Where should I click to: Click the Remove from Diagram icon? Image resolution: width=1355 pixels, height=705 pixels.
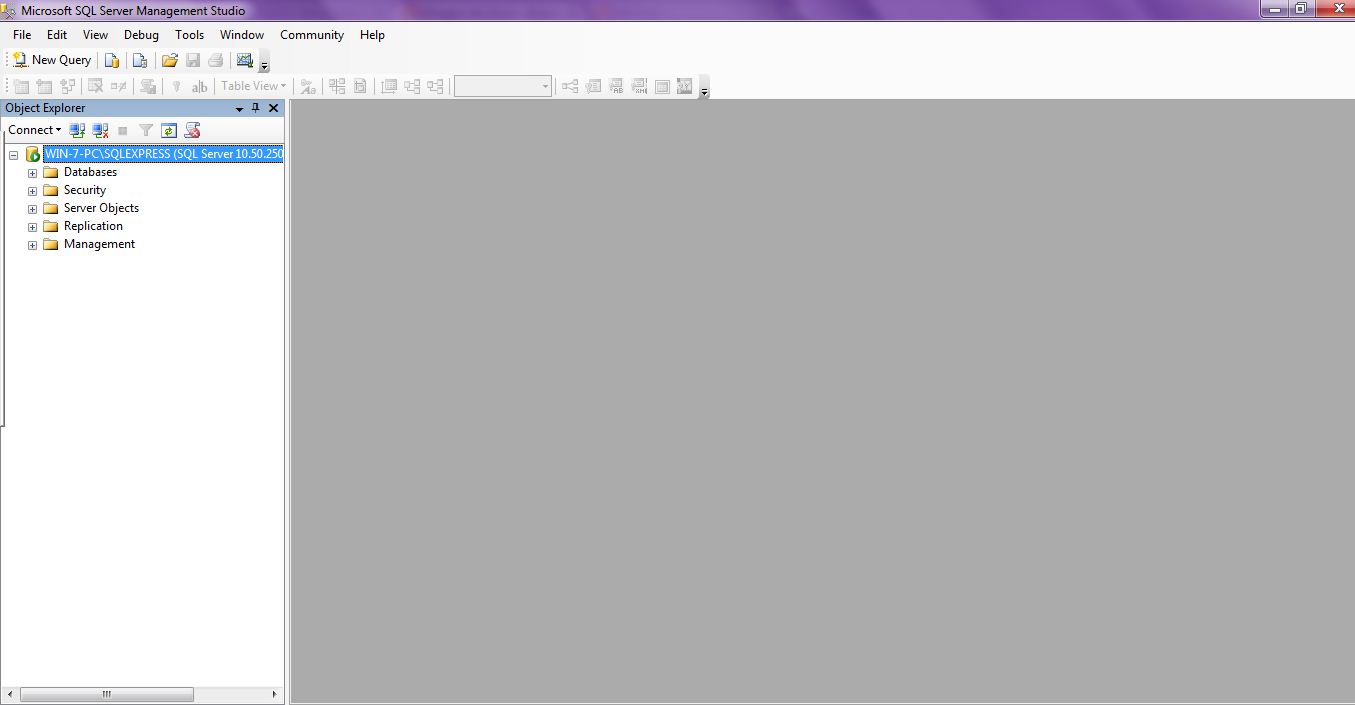(x=119, y=86)
